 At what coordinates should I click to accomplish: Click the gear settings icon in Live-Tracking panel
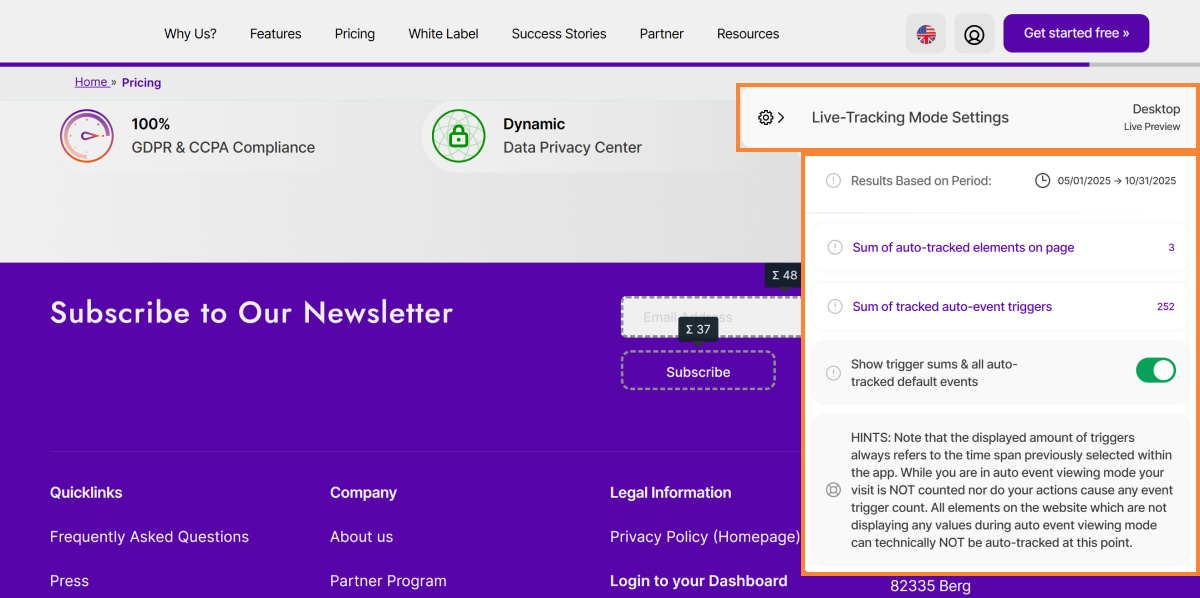pyautogui.click(x=765, y=118)
